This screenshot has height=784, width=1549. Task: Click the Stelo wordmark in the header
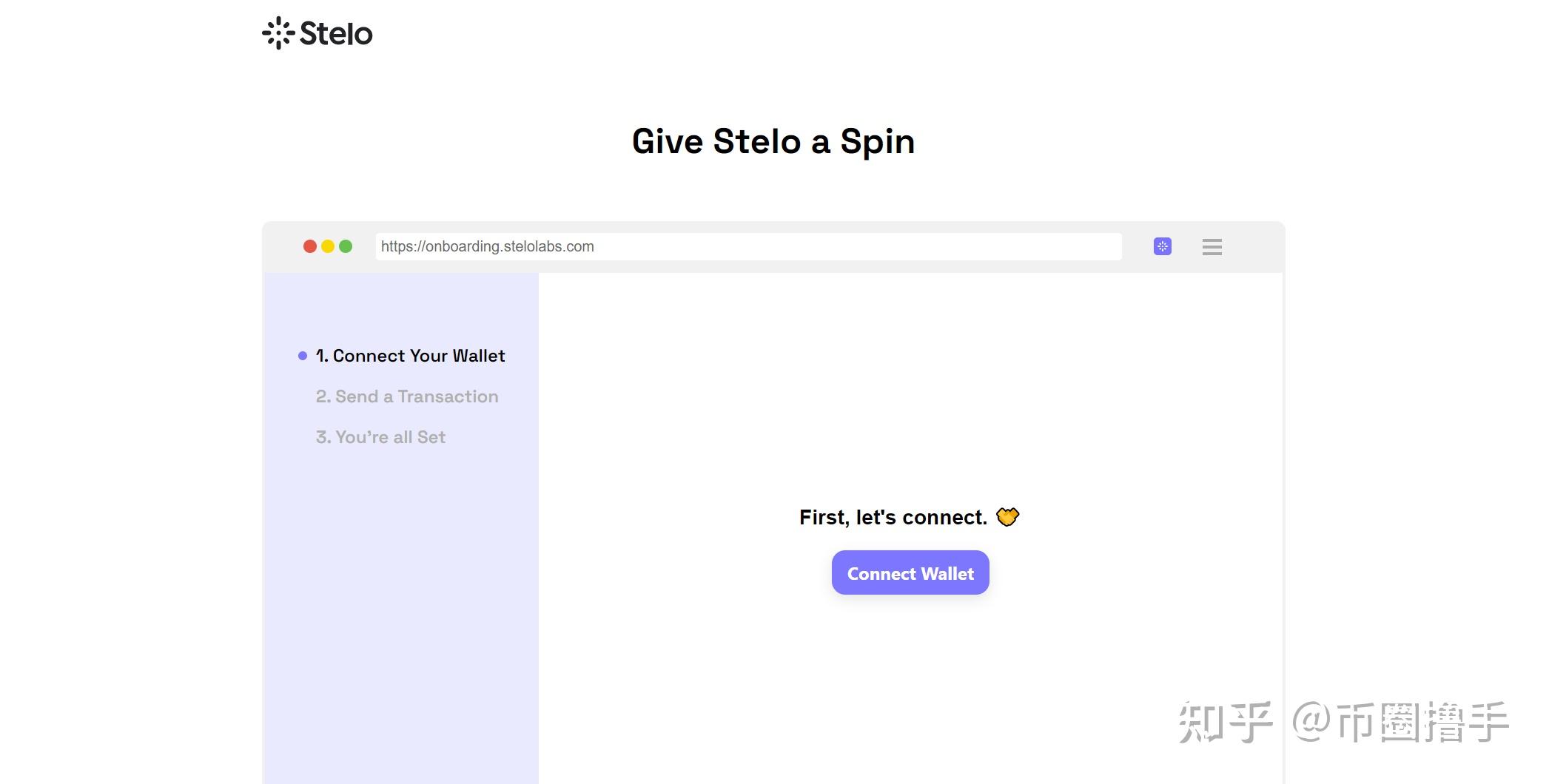coord(336,34)
